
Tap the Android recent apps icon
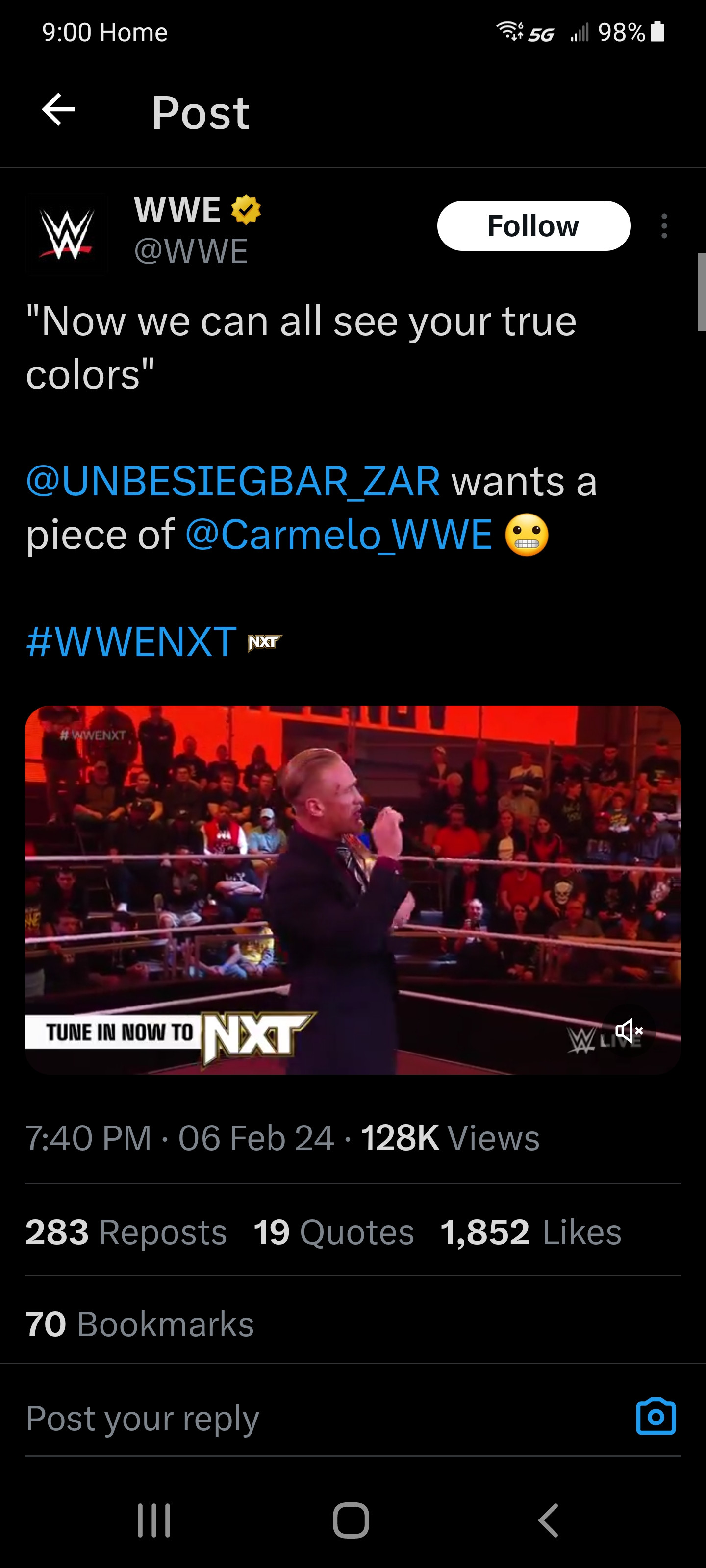(x=154, y=1520)
